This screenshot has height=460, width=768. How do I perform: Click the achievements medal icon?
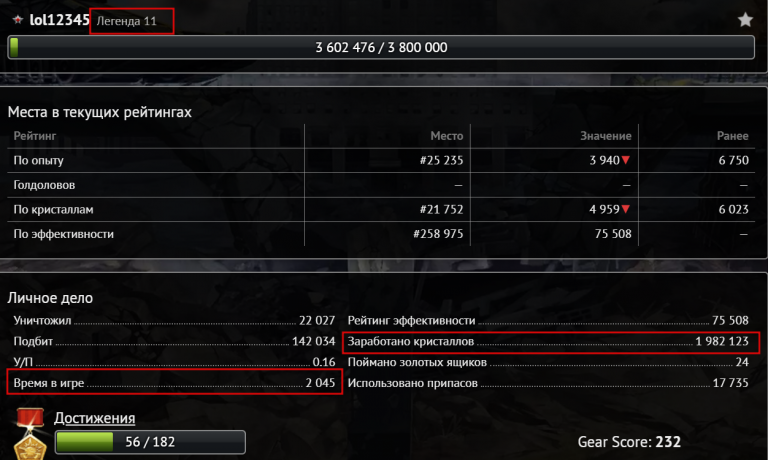30,434
